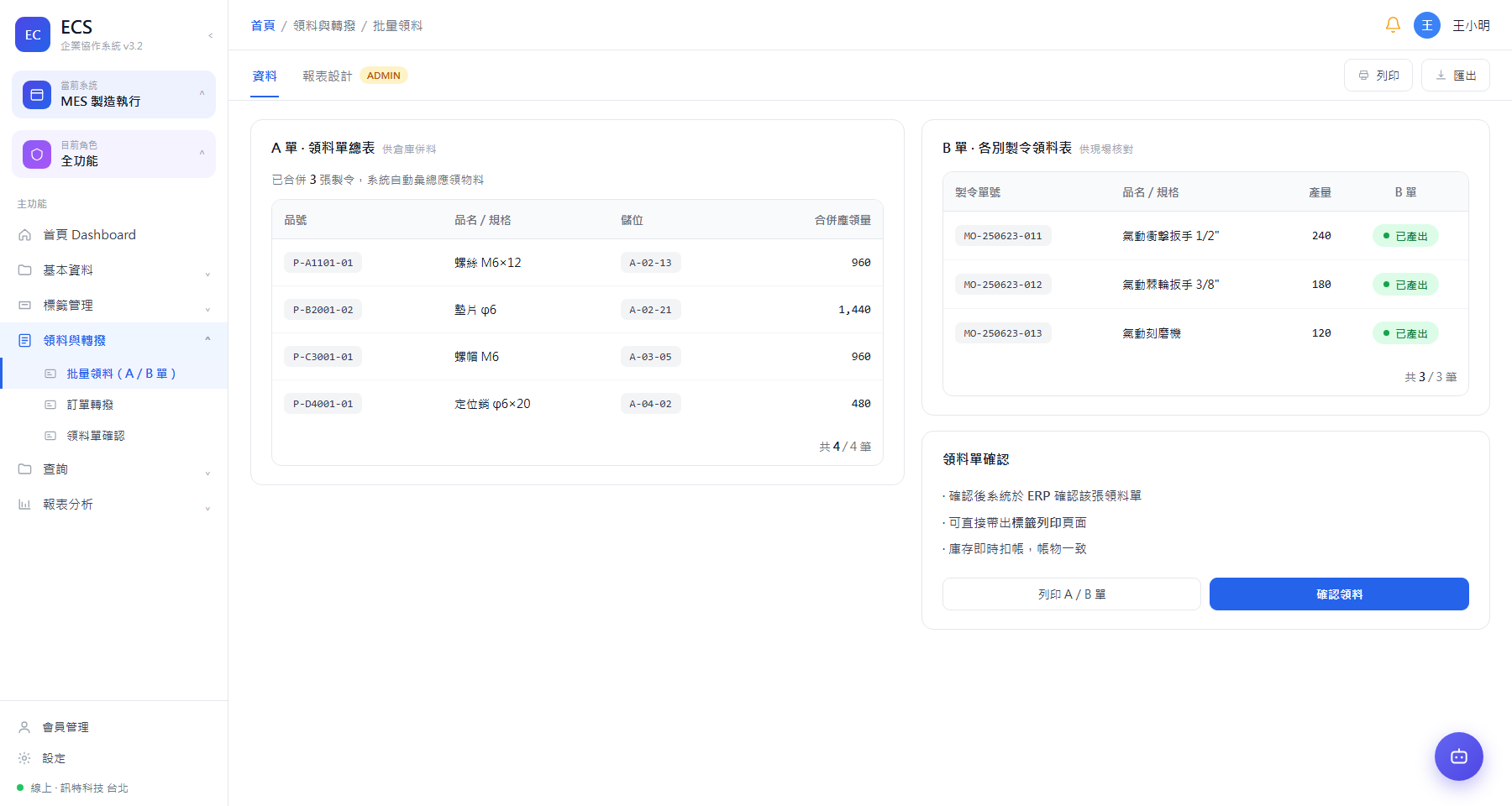Viewport: 1512px width, 806px height.
Task: Open the chatbot assistant floating button
Action: pos(1459,756)
